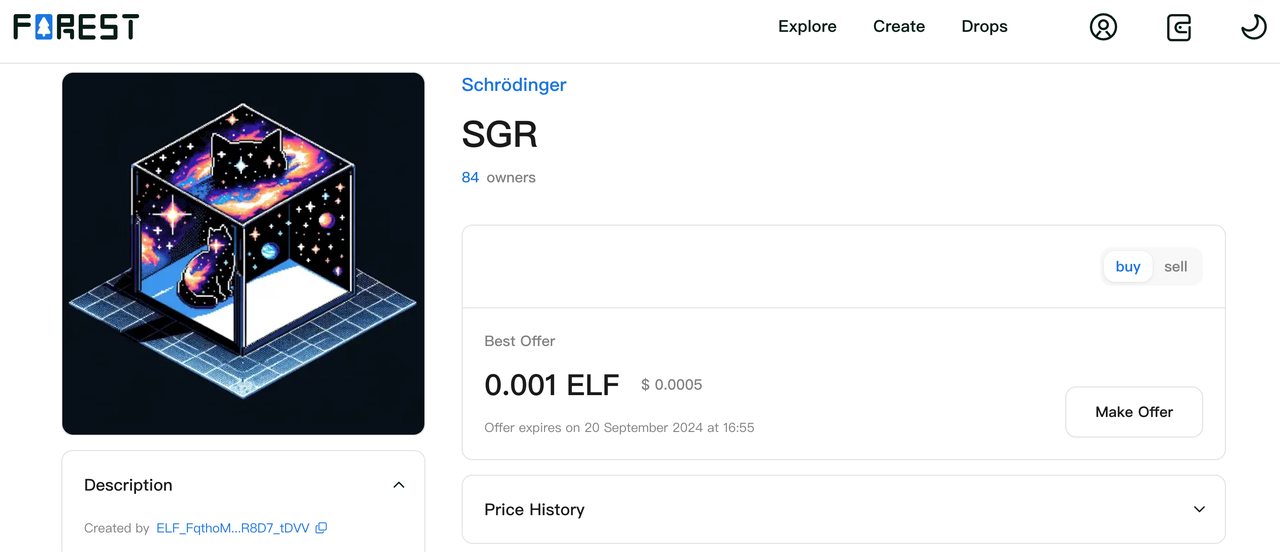Click the Forest logo
Viewport: 1280px width, 552px height.
76,27
